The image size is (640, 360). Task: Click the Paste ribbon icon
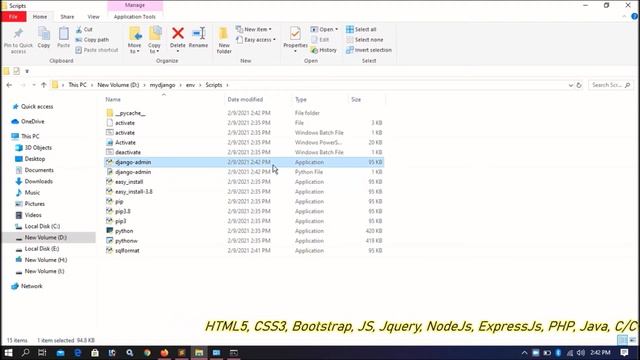[63, 38]
